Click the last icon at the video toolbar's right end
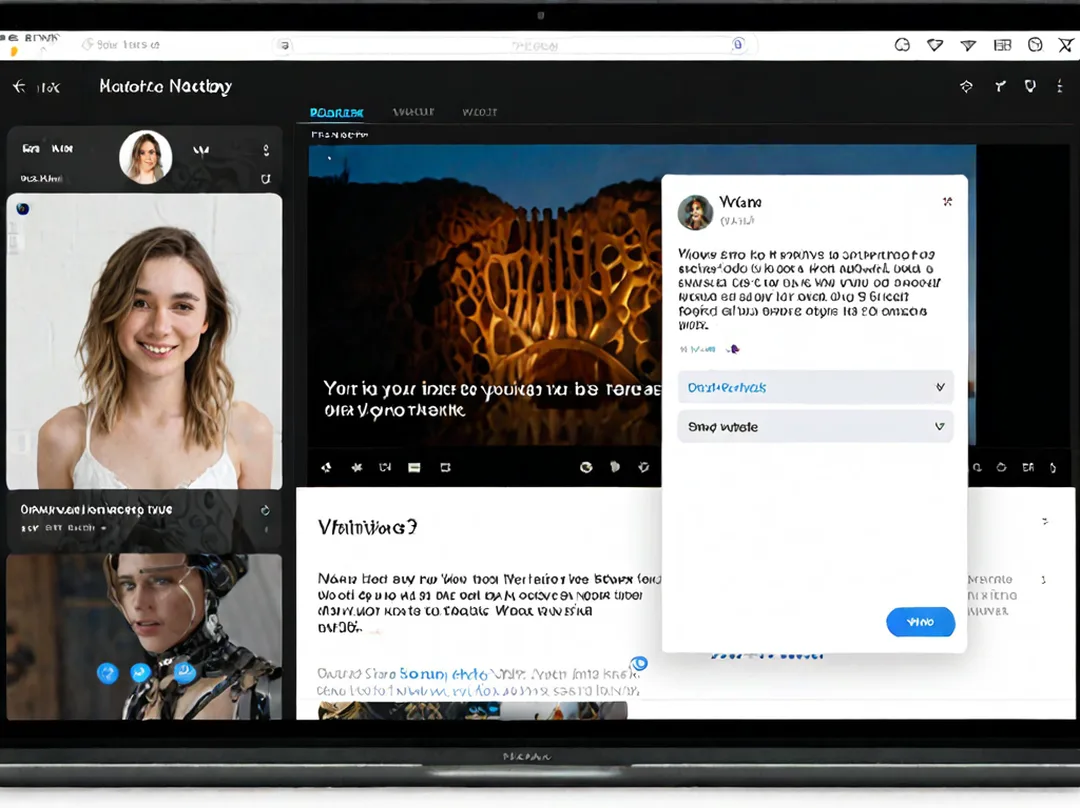The image size is (1080, 808). pos(1053,468)
